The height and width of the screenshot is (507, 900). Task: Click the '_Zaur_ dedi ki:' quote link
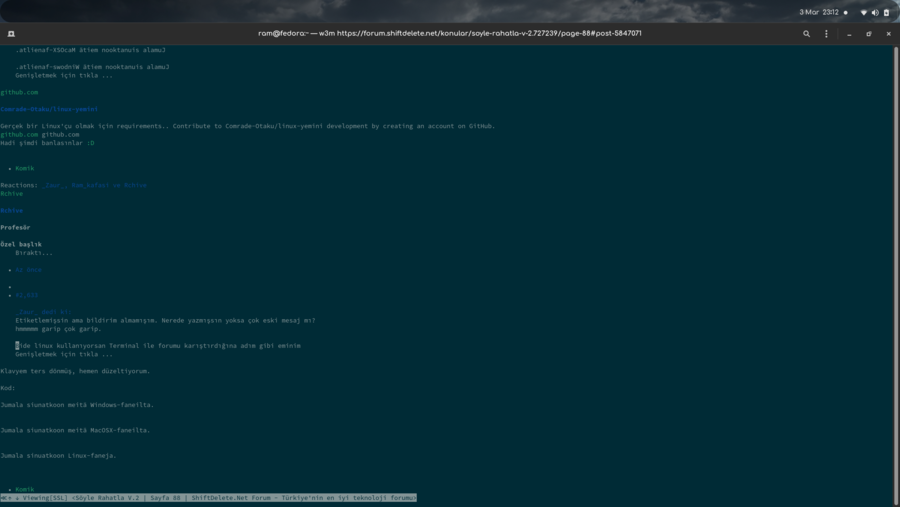pyautogui.click(x=43, y=312)
